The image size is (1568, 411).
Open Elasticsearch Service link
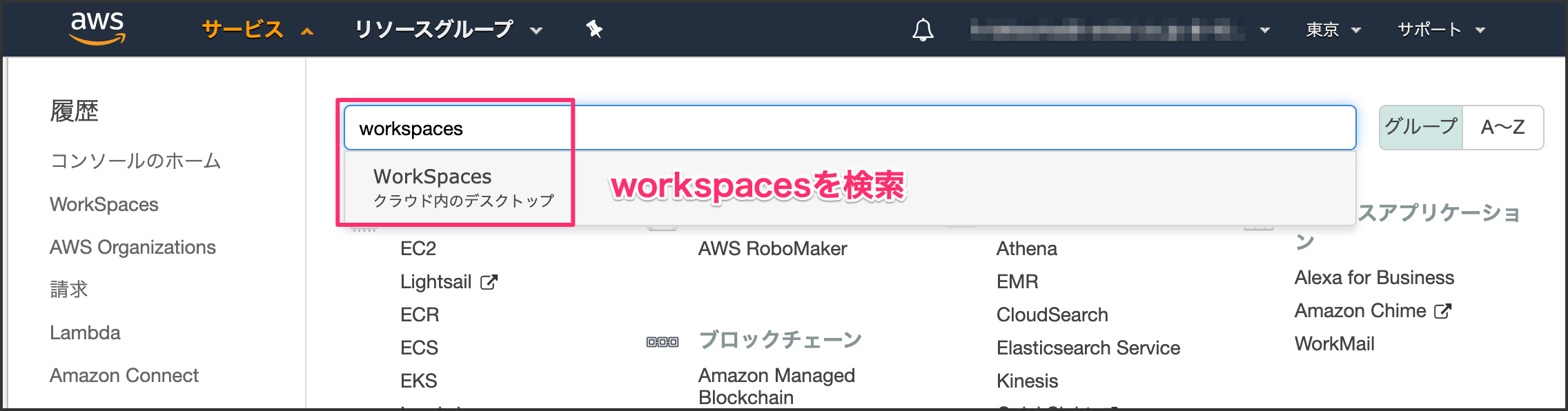(1088, 348)
